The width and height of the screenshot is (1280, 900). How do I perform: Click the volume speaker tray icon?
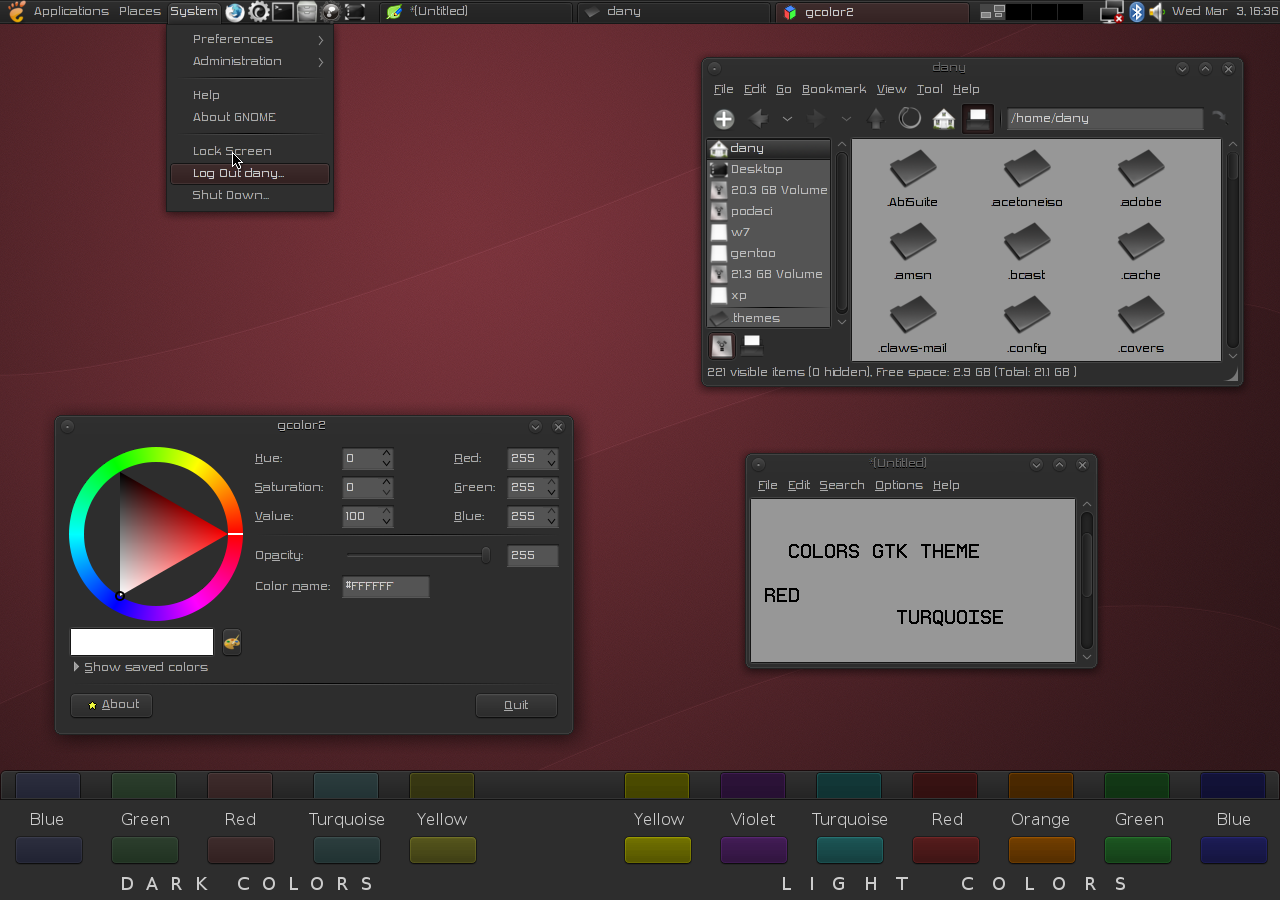point(1156,12)
